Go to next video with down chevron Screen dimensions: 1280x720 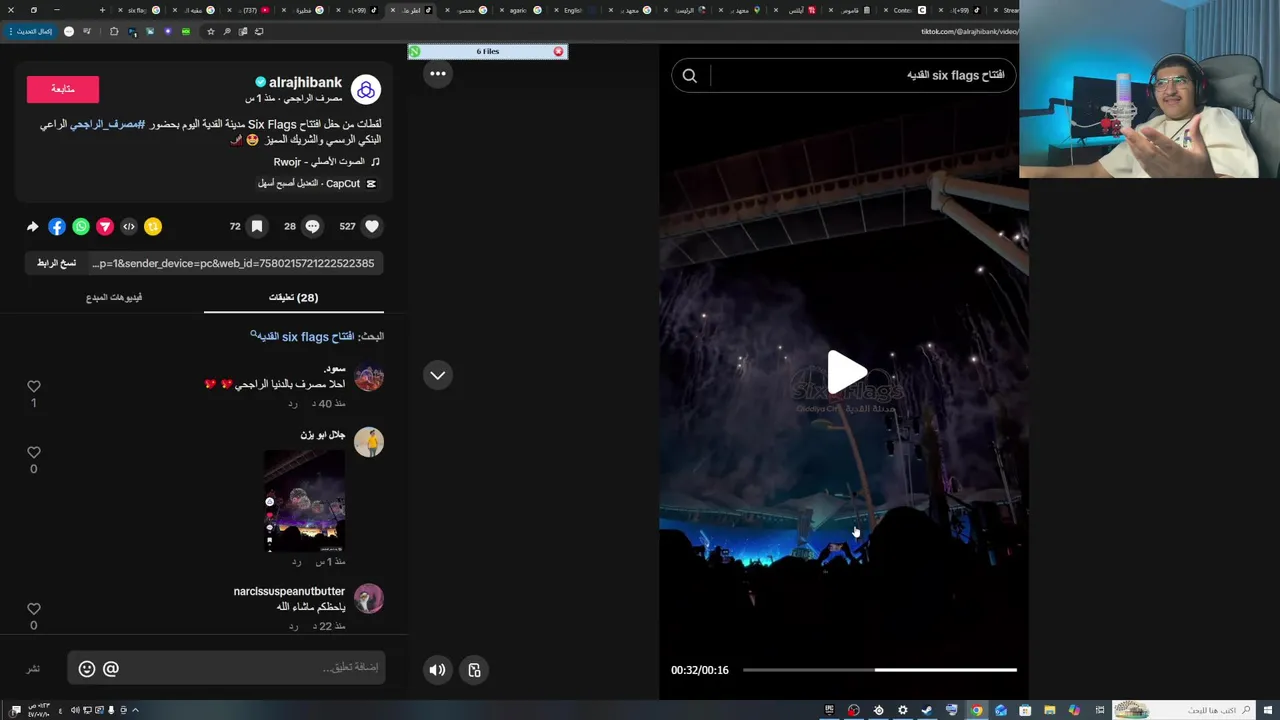(x=437, y=375)
